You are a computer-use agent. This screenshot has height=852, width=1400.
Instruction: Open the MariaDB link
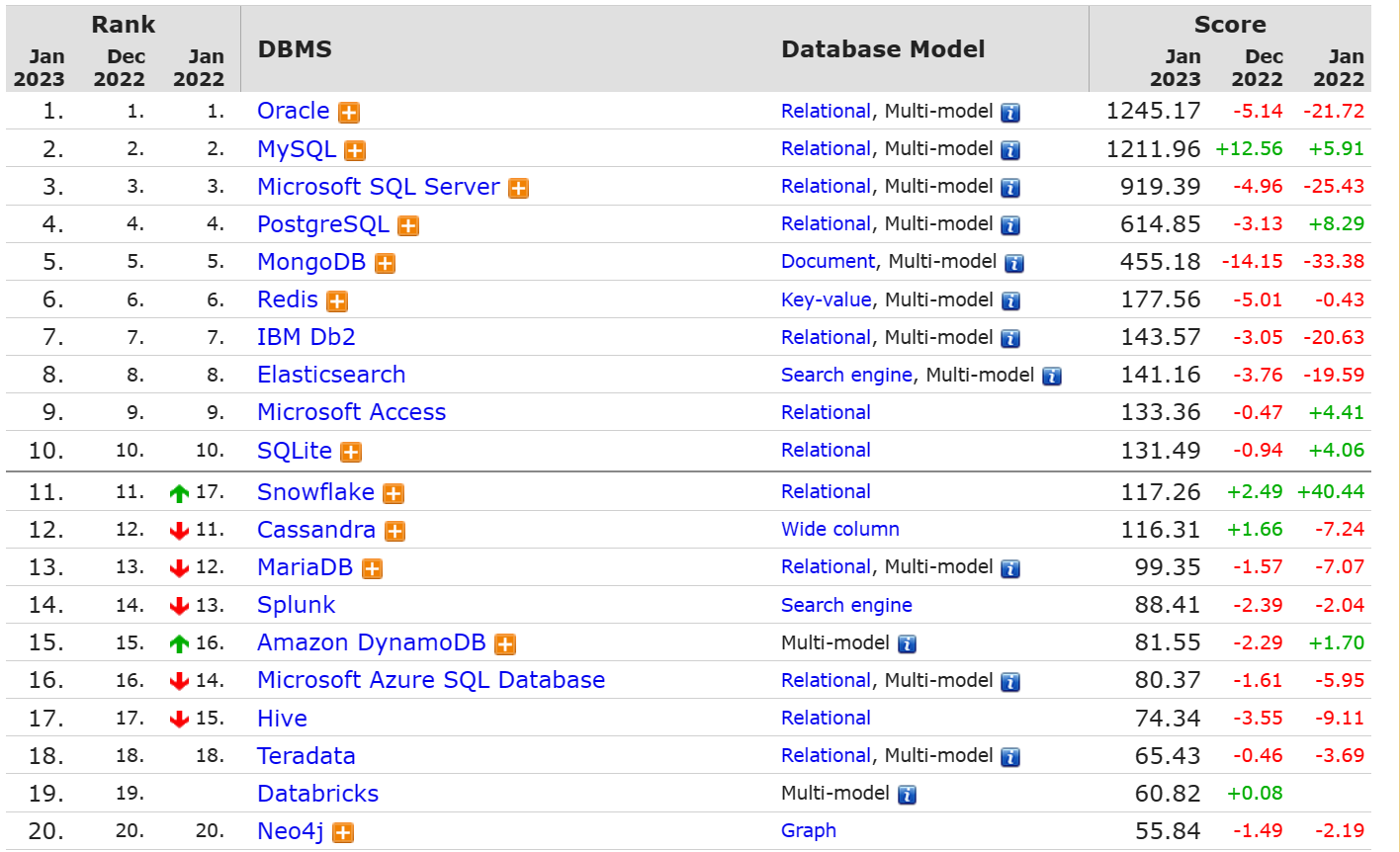(306, 567)
